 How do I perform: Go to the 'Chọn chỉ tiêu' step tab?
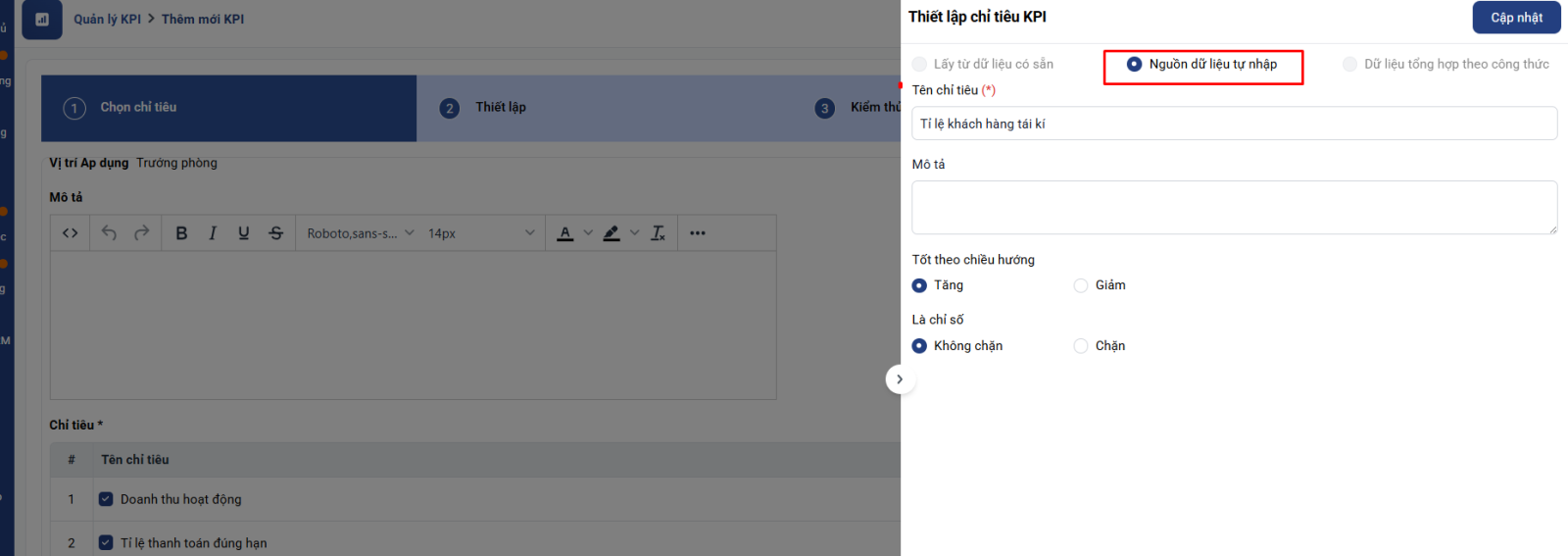137,108
